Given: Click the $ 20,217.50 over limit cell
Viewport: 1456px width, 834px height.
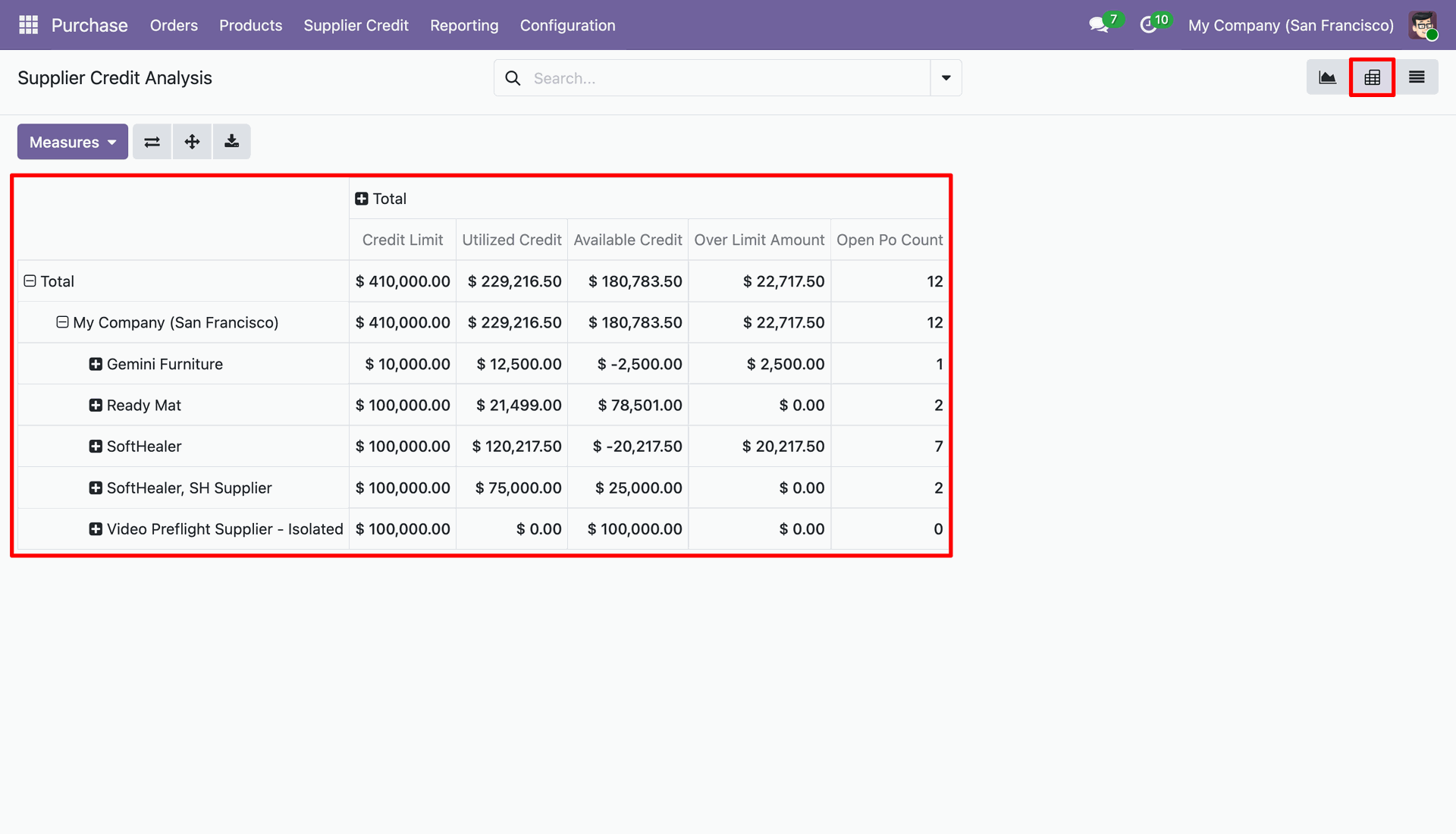Looking at the screenshot, I should coord(759,447).
